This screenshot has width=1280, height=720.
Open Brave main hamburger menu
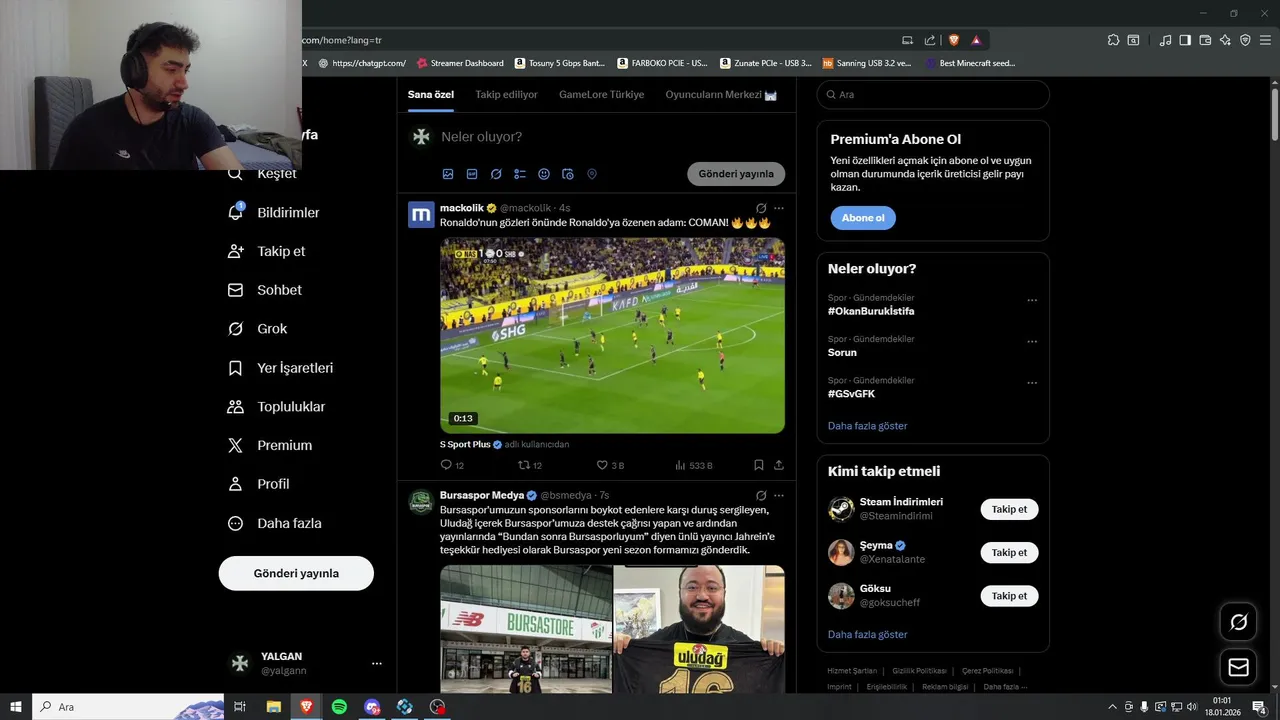(1265, 40)
